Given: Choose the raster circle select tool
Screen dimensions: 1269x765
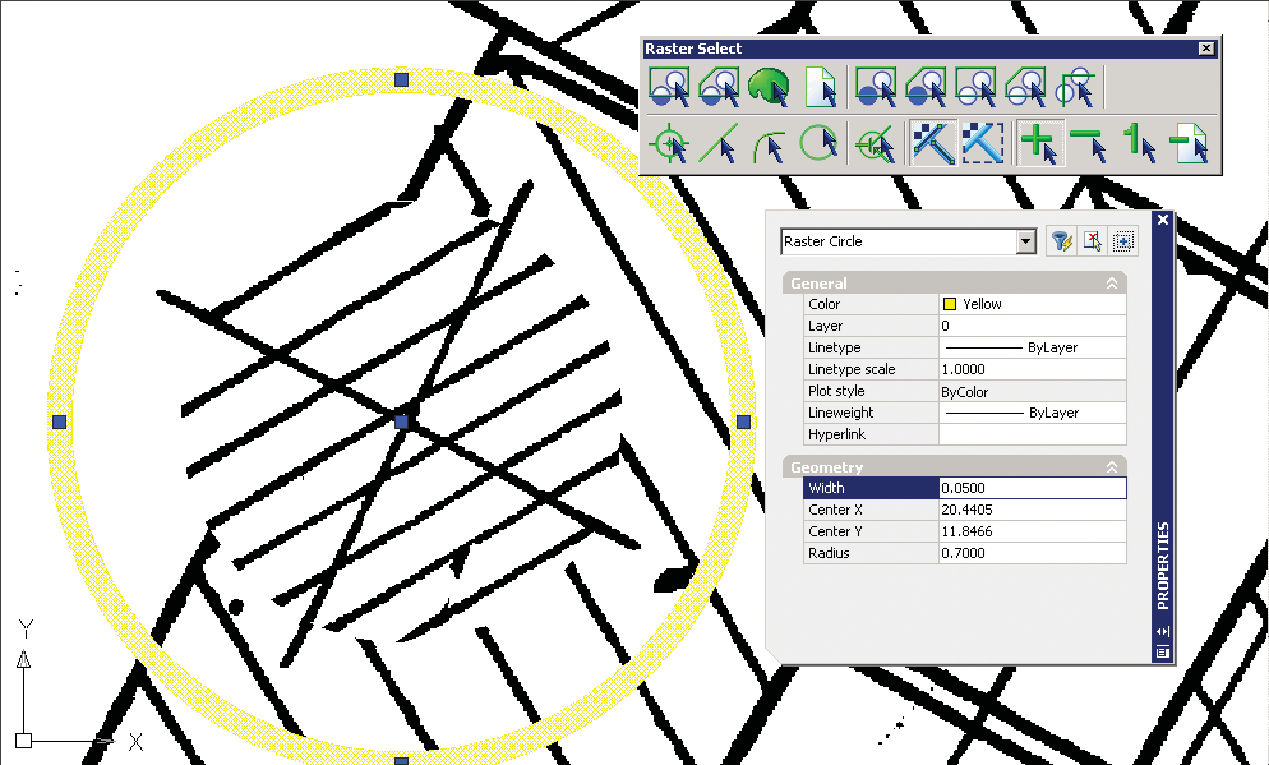Looking at the screenshot, I should point(819,142).
